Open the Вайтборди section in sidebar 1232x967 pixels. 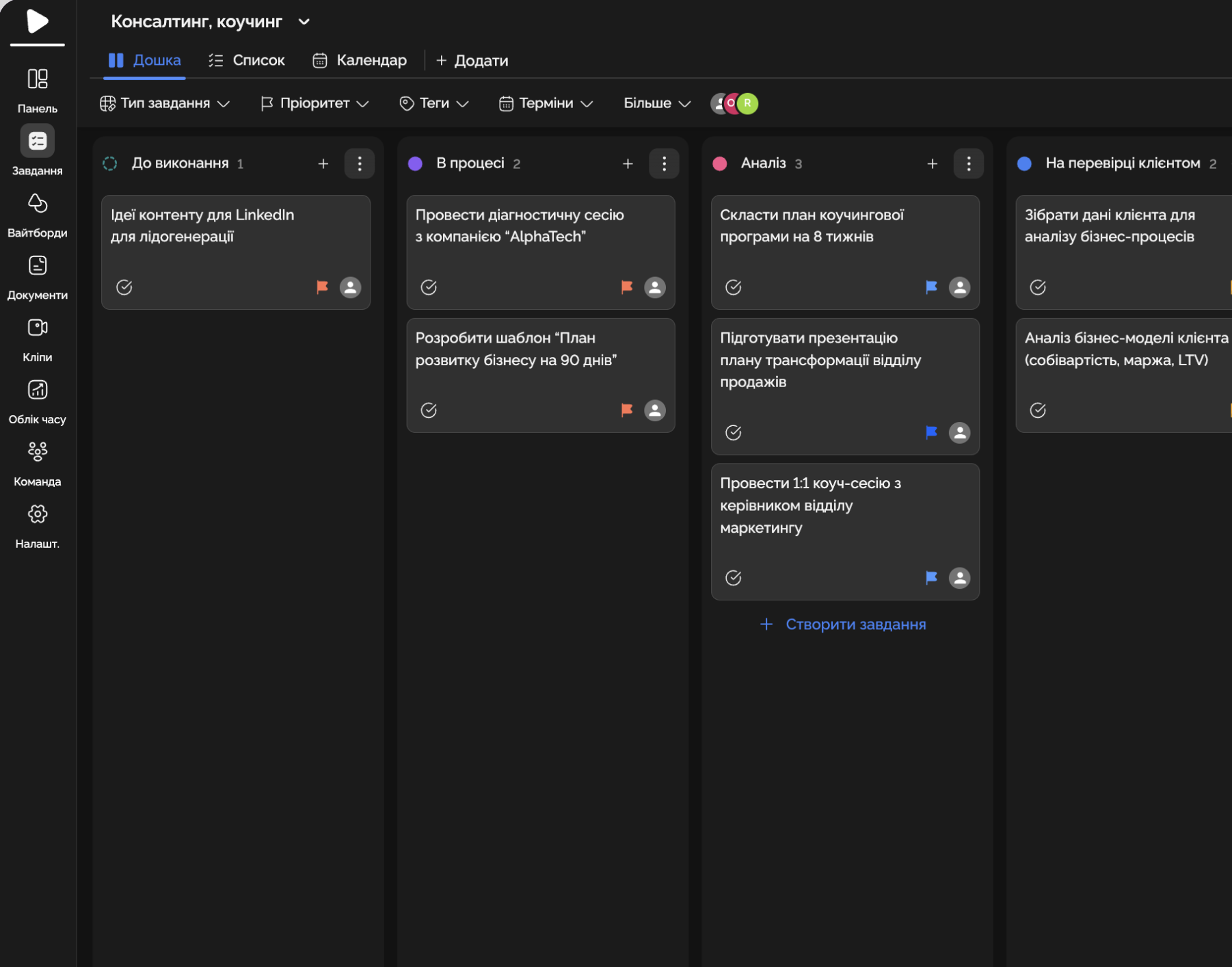pyautogui.click(x=37, y=204)
